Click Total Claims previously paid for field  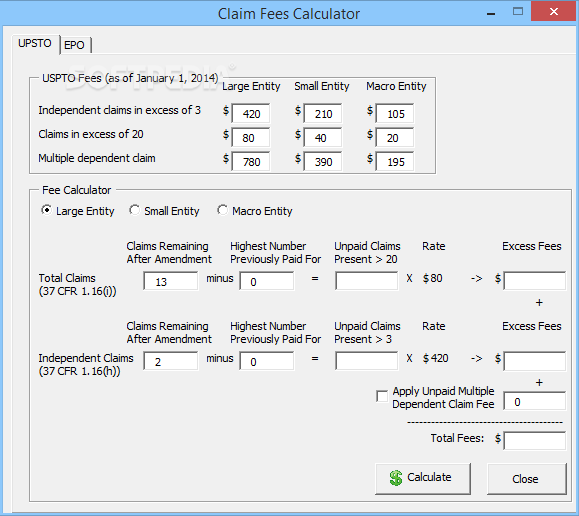(x=267, y=281)
